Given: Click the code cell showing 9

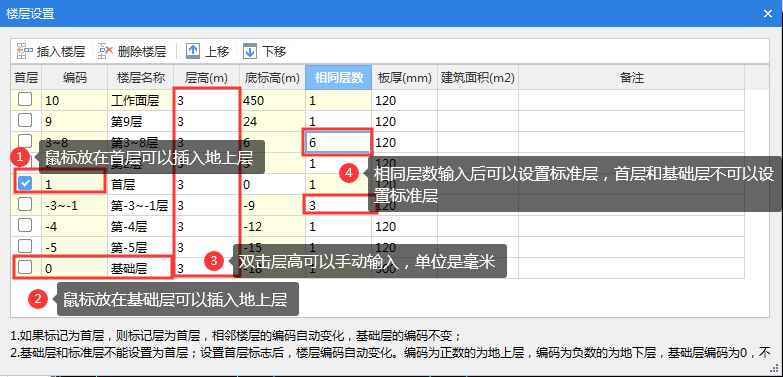Looking at the screenshot, I should tap(74, 121).
